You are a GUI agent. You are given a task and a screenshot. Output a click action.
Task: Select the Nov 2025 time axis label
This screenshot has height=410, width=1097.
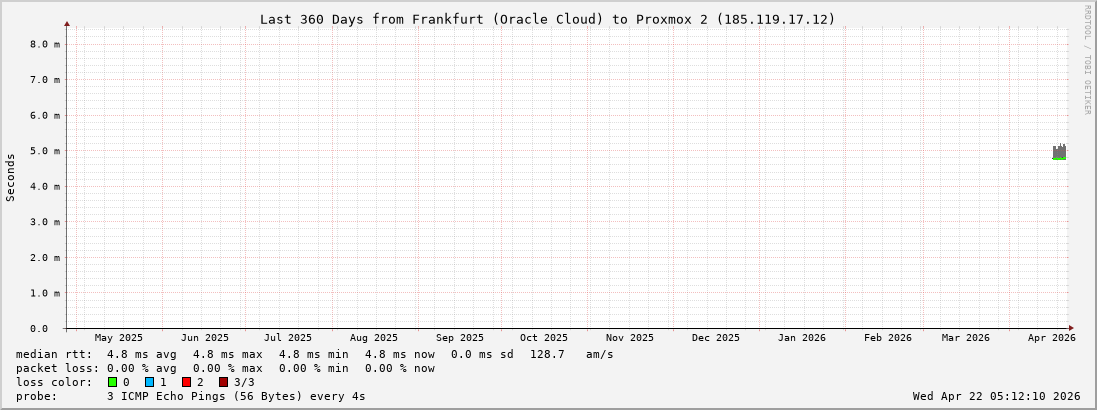click(x=630, y=338)
